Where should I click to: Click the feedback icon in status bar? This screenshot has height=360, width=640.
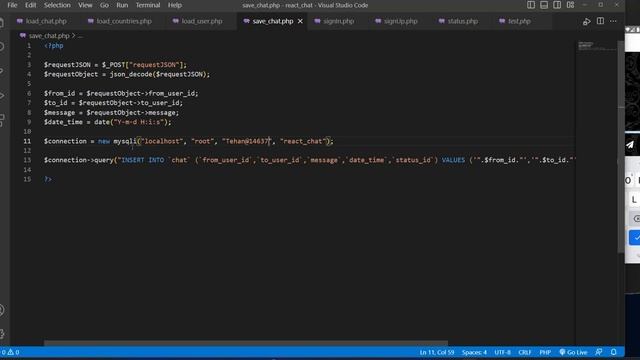pyautogui.click(x=599, y=352)
